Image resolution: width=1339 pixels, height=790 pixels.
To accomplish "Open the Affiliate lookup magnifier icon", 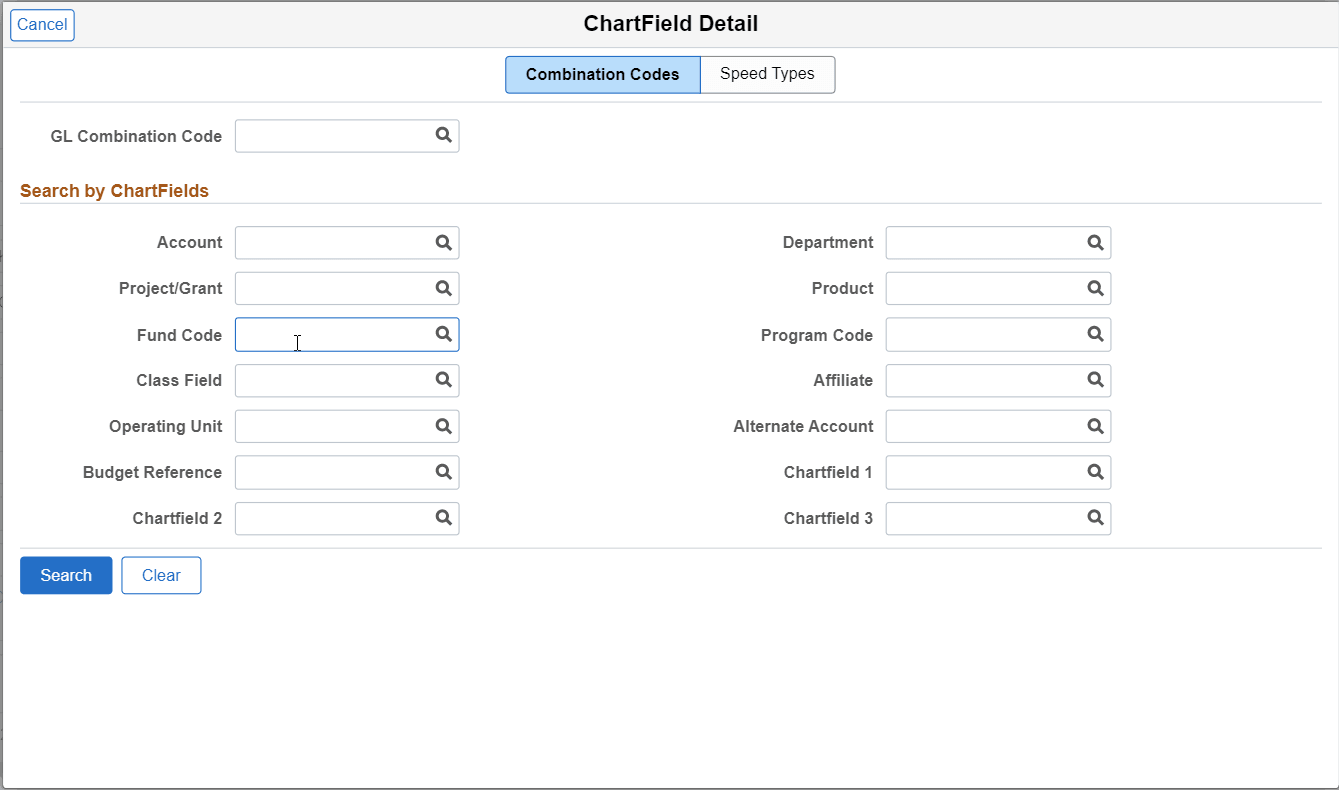I will click(x=1096, y=380).
